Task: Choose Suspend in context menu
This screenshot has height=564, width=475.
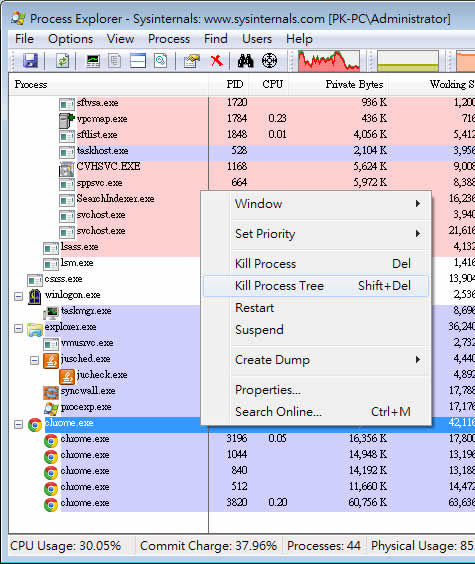Action: [x=316, y=330]
